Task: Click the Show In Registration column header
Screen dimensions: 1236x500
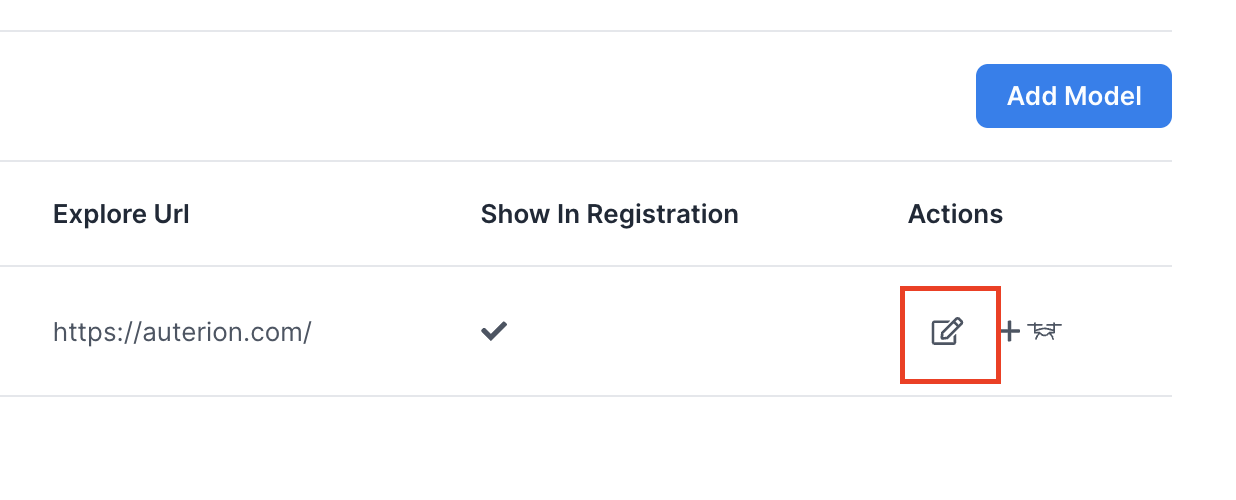Action: click(x=609, y=214)
